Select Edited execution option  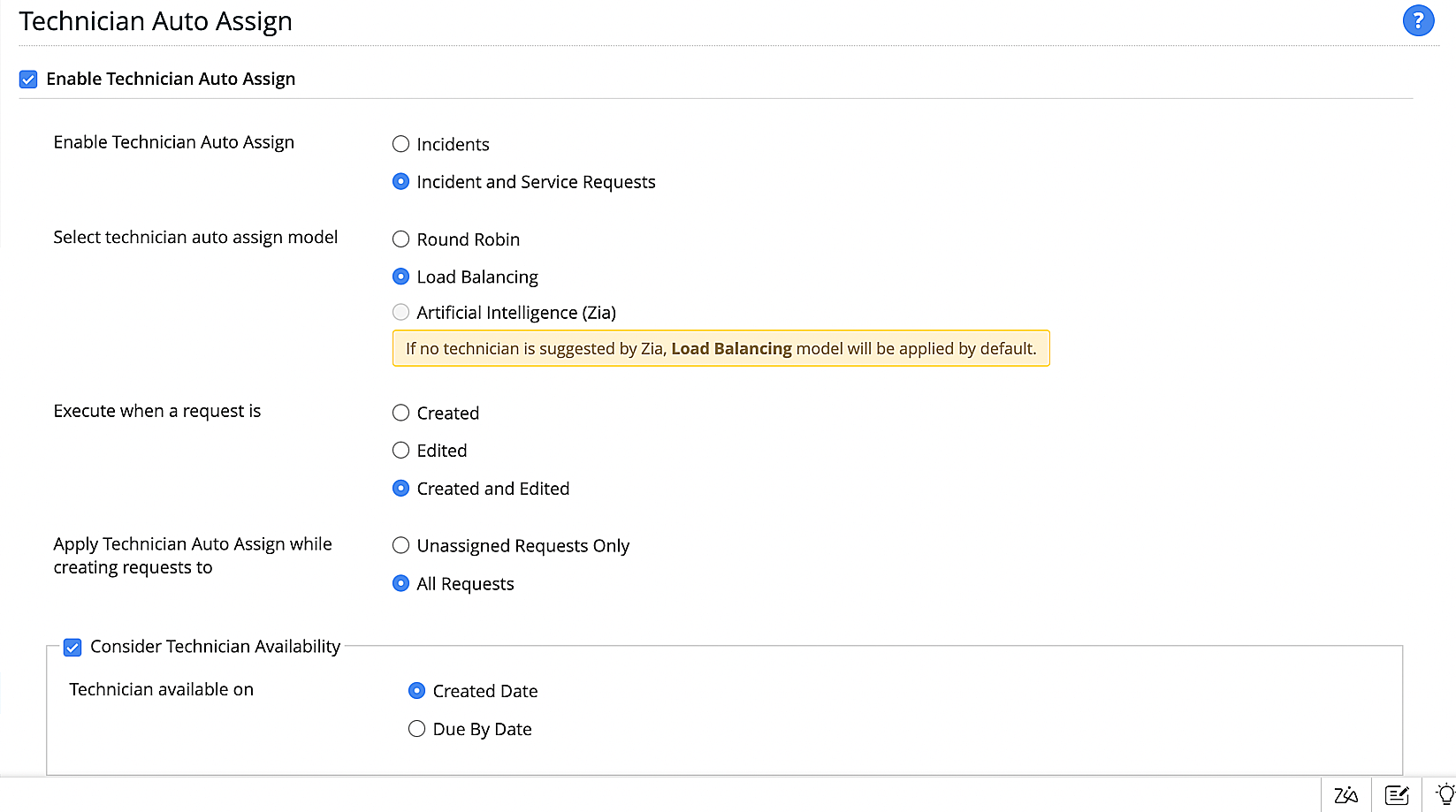click(x=401, y=451)
